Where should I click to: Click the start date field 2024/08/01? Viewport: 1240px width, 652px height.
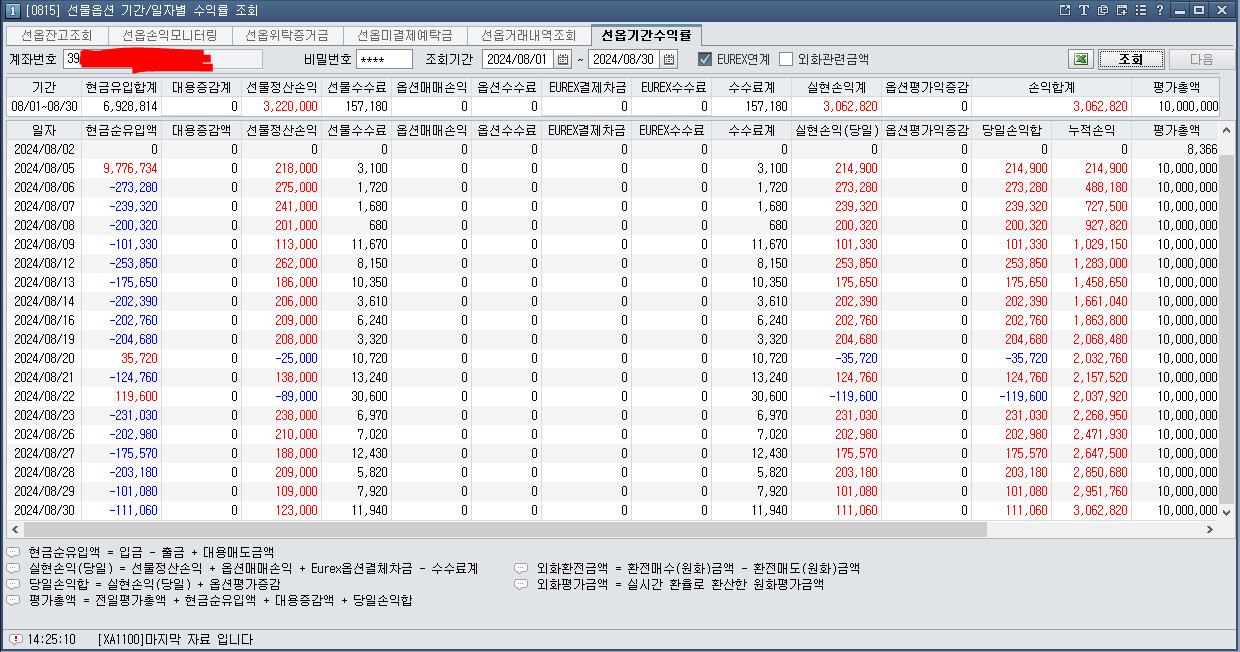tap(519, 59)
